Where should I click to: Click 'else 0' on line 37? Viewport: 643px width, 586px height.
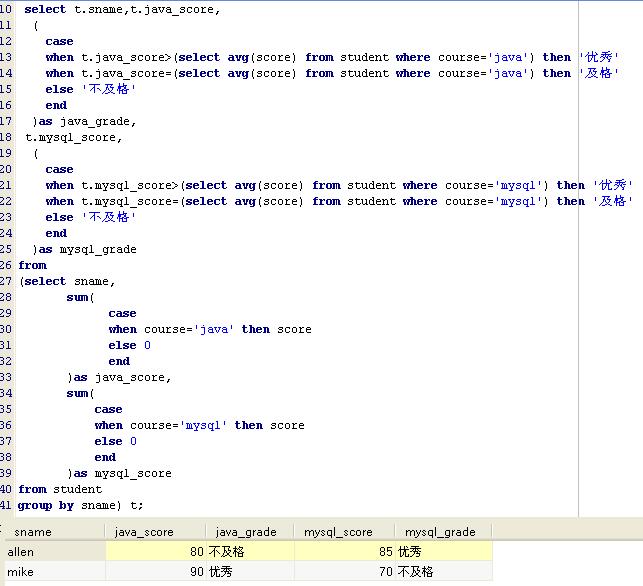[116, 441]
